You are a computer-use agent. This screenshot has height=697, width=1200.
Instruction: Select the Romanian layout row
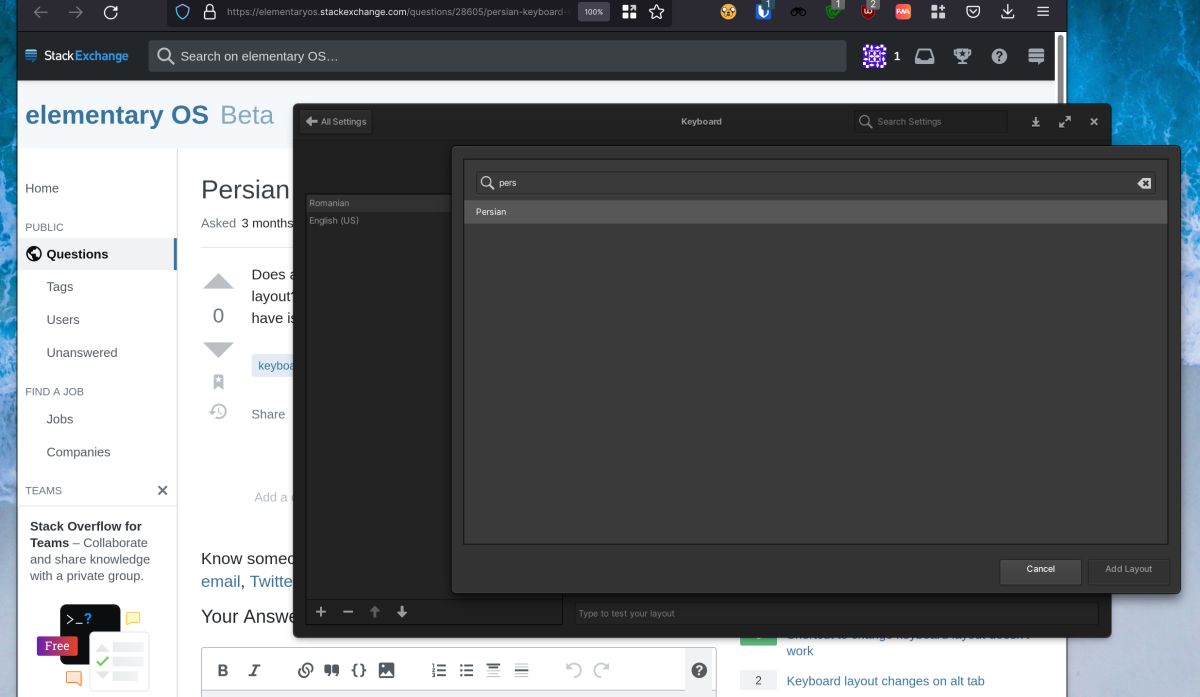click(x=380, y=203)
